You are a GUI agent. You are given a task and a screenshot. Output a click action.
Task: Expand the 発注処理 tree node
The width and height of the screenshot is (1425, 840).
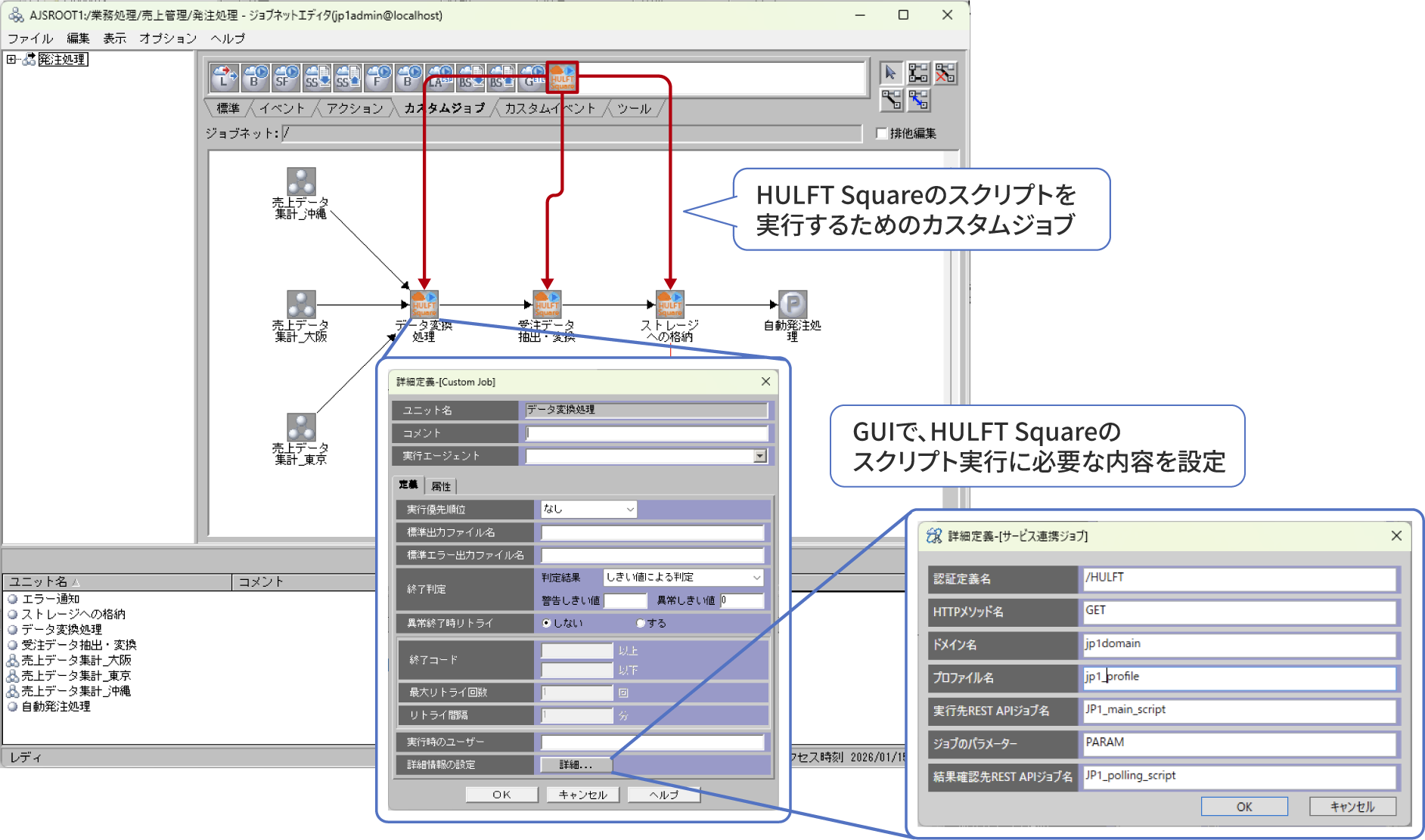click(x=11, y=59)
